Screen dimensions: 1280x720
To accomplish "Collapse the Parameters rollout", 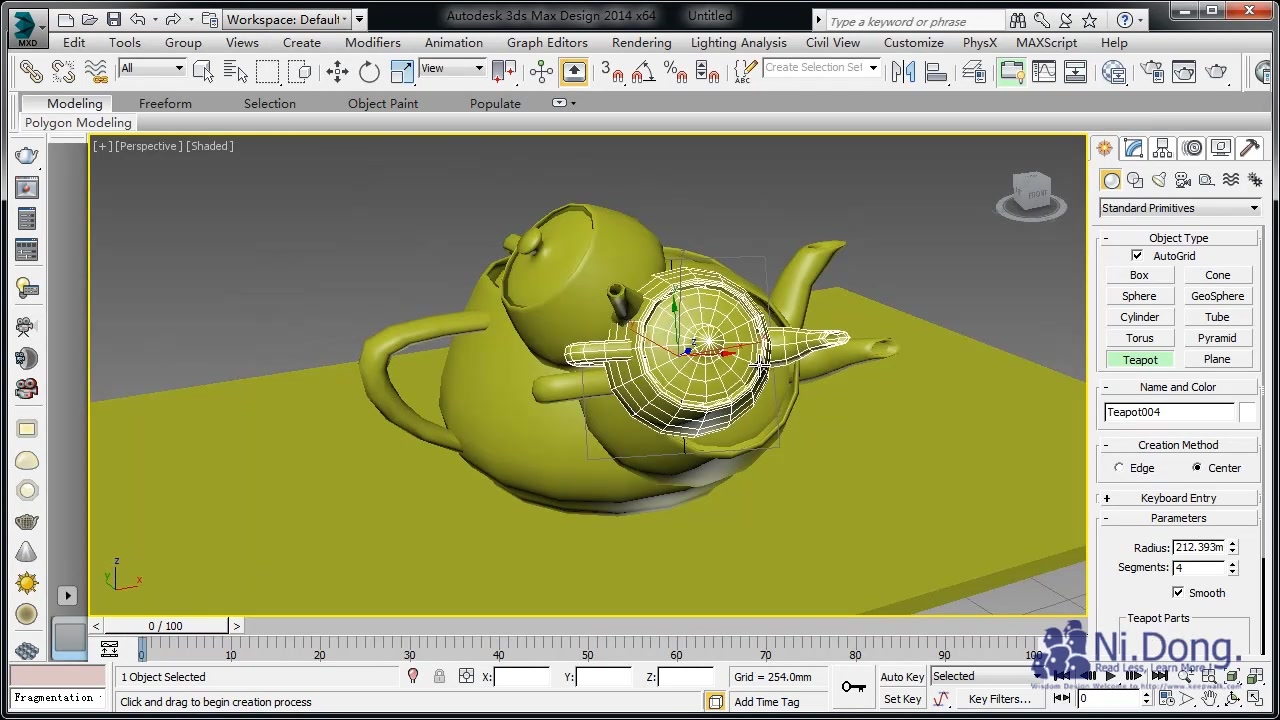I will tap(1178, 518).
